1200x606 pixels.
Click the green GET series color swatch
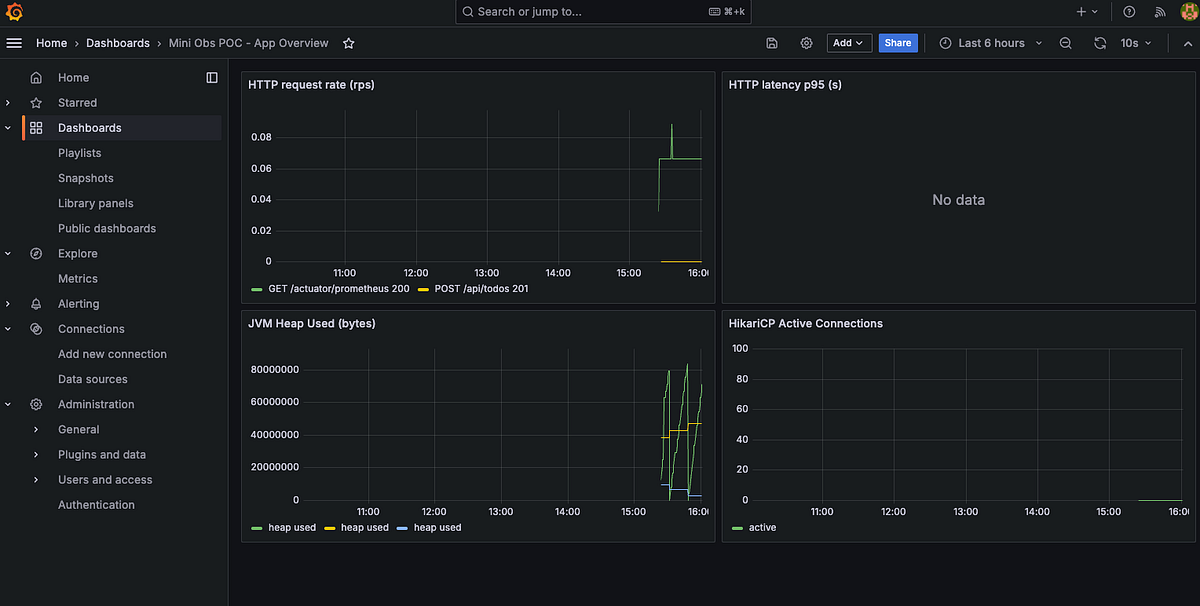256,289
